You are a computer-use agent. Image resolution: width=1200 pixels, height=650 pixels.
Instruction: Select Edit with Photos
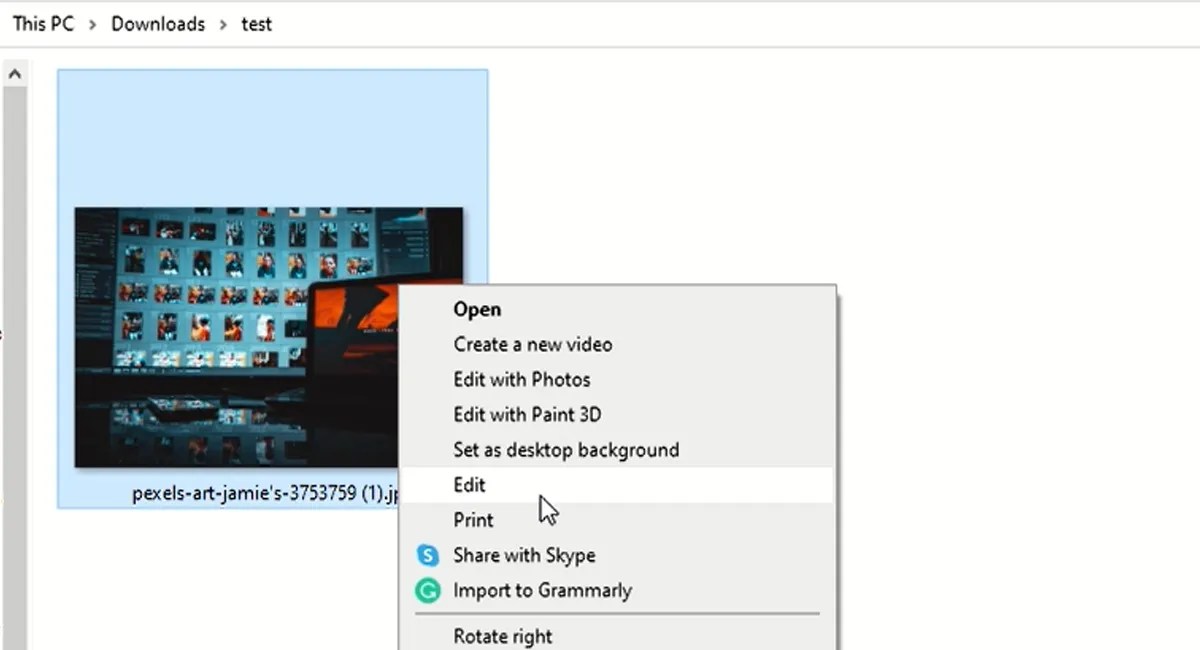tap(521, 379)
